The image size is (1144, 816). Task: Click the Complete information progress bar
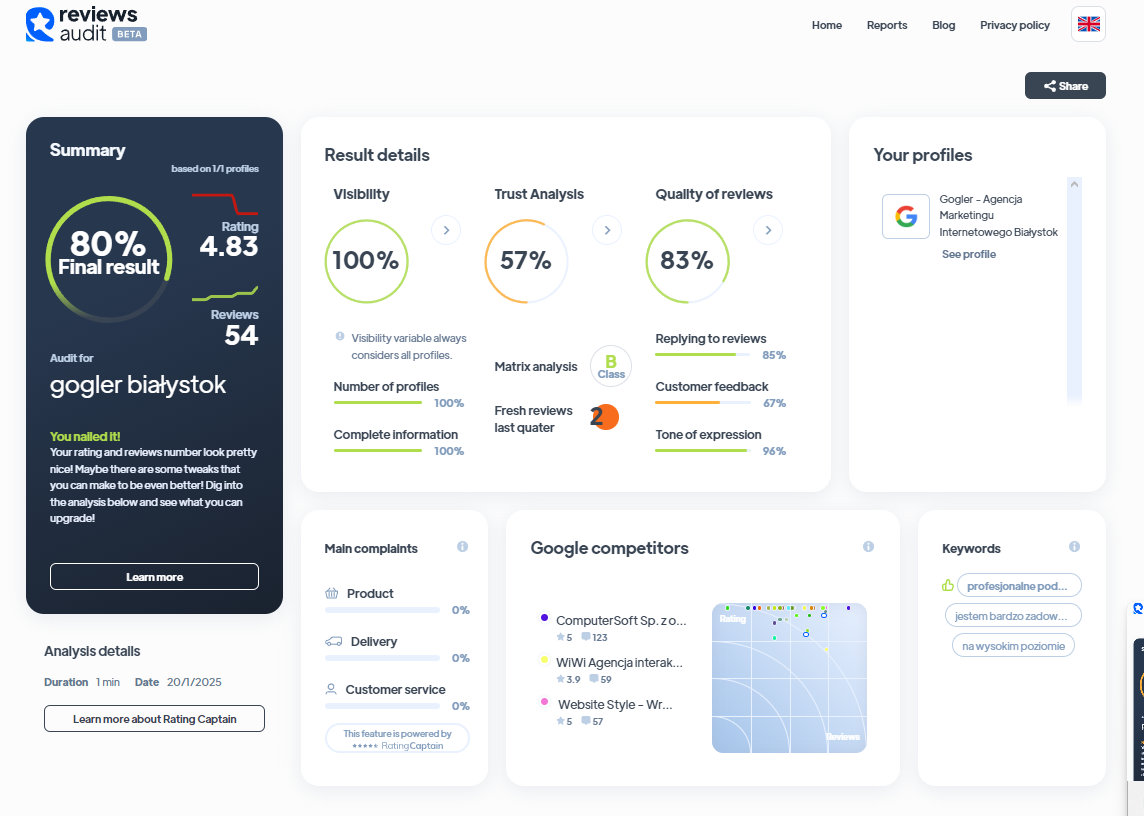(x=378, y=450)
